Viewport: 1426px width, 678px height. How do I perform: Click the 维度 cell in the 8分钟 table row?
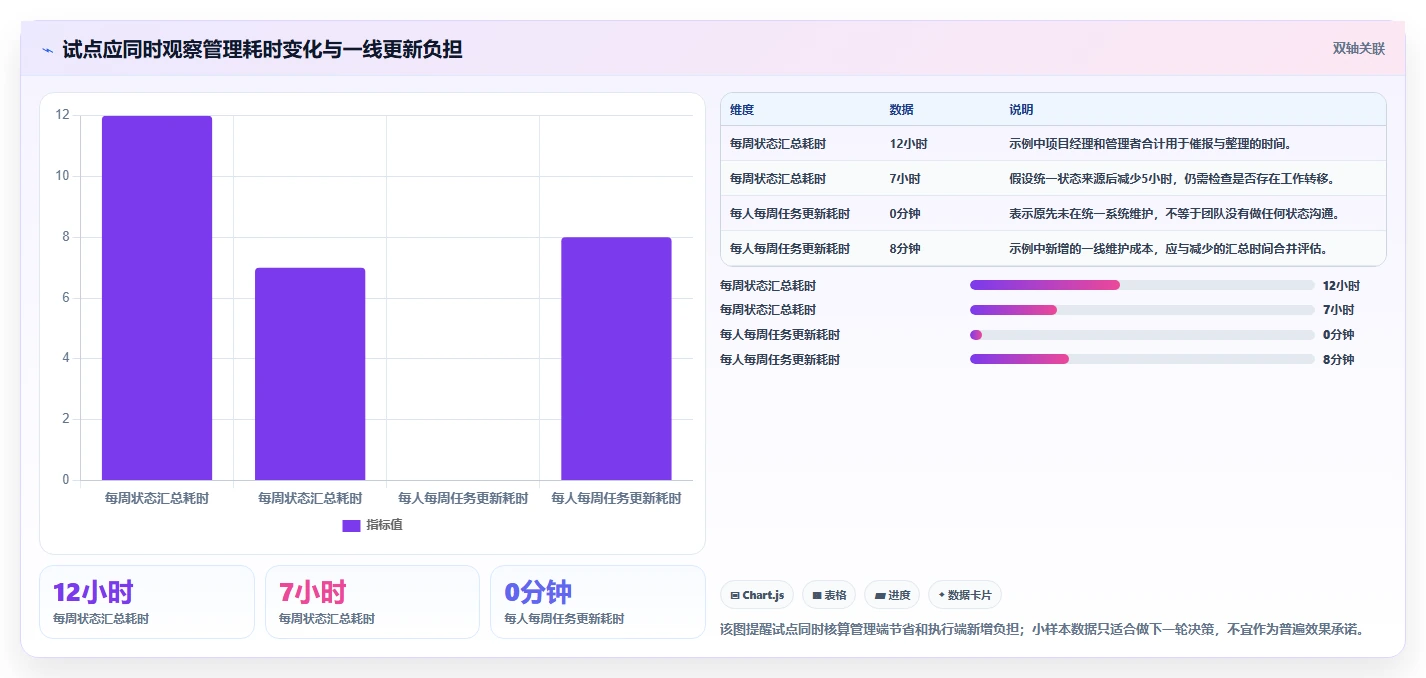pyautogui.click(x=790, y=249)
